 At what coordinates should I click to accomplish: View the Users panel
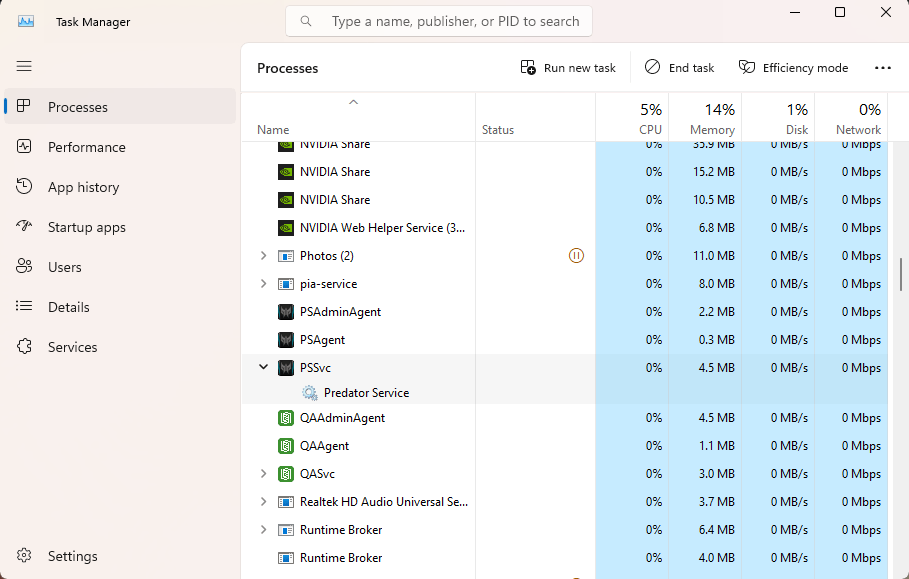[66, 267]
